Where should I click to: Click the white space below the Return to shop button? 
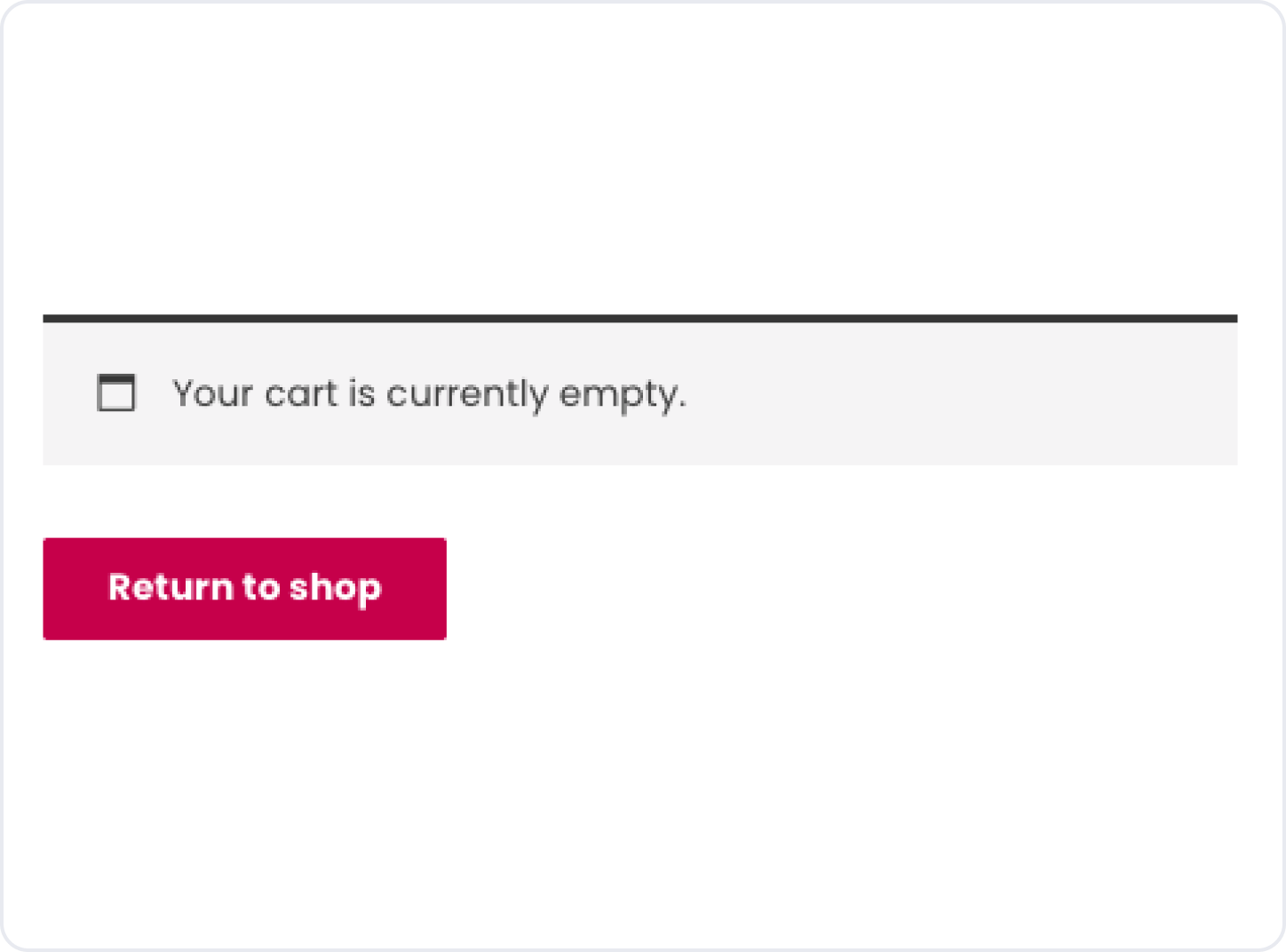point(244,781)
